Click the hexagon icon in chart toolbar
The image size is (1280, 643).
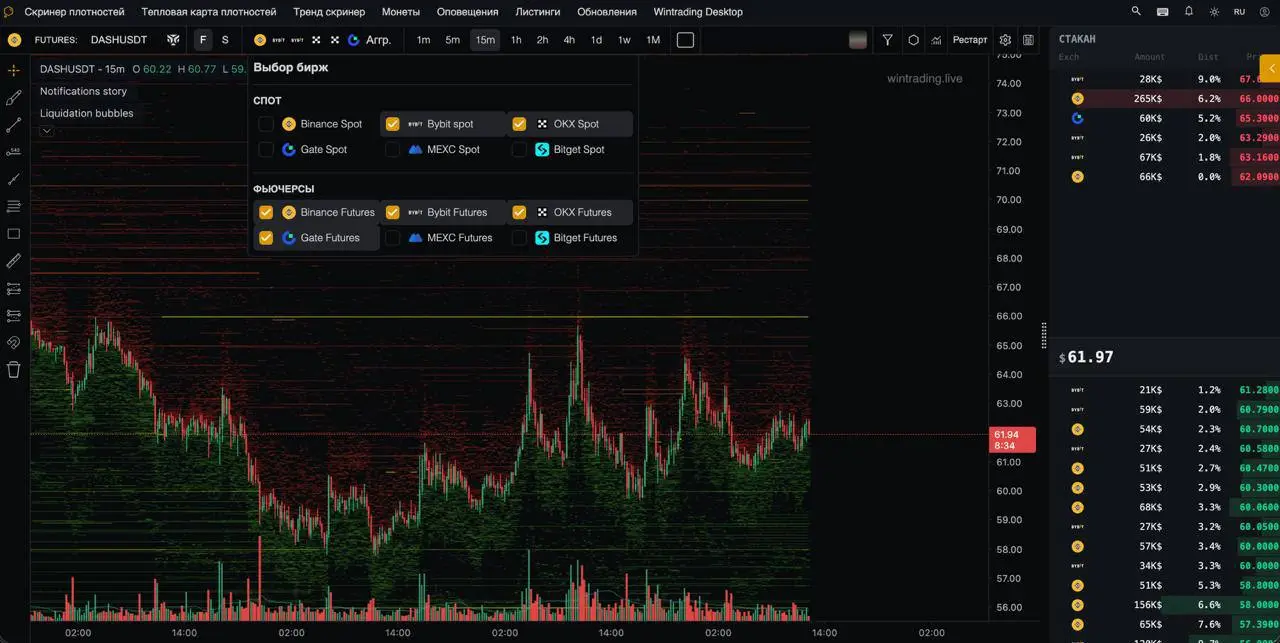(x=913, y=40)
